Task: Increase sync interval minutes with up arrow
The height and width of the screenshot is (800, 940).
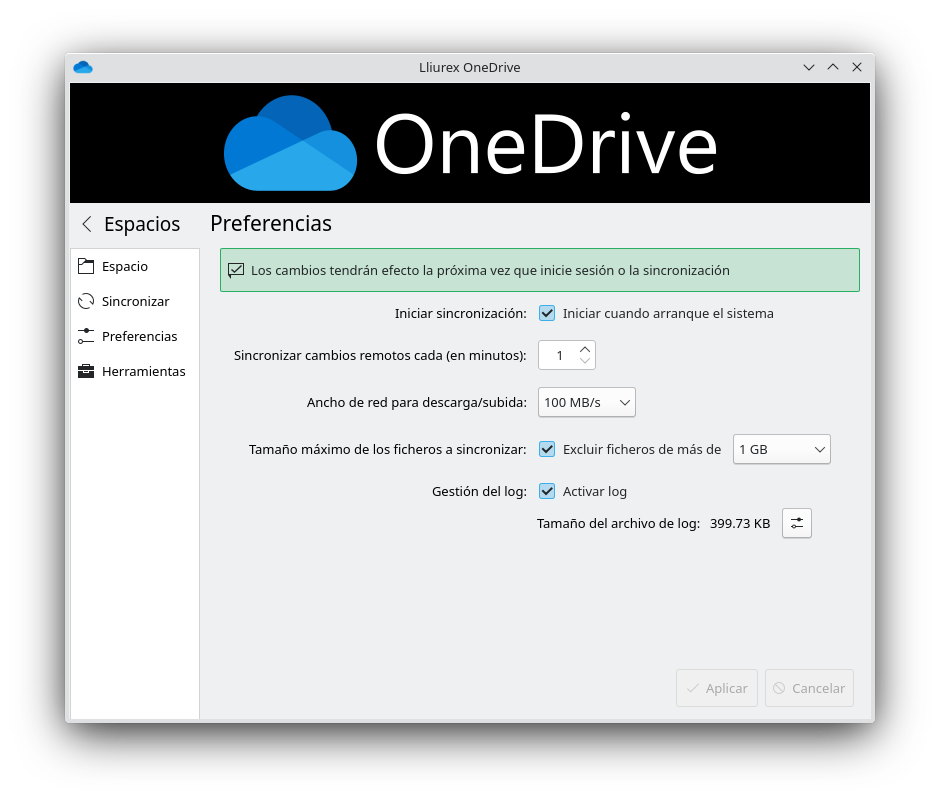Action: (x=585, y=349)
